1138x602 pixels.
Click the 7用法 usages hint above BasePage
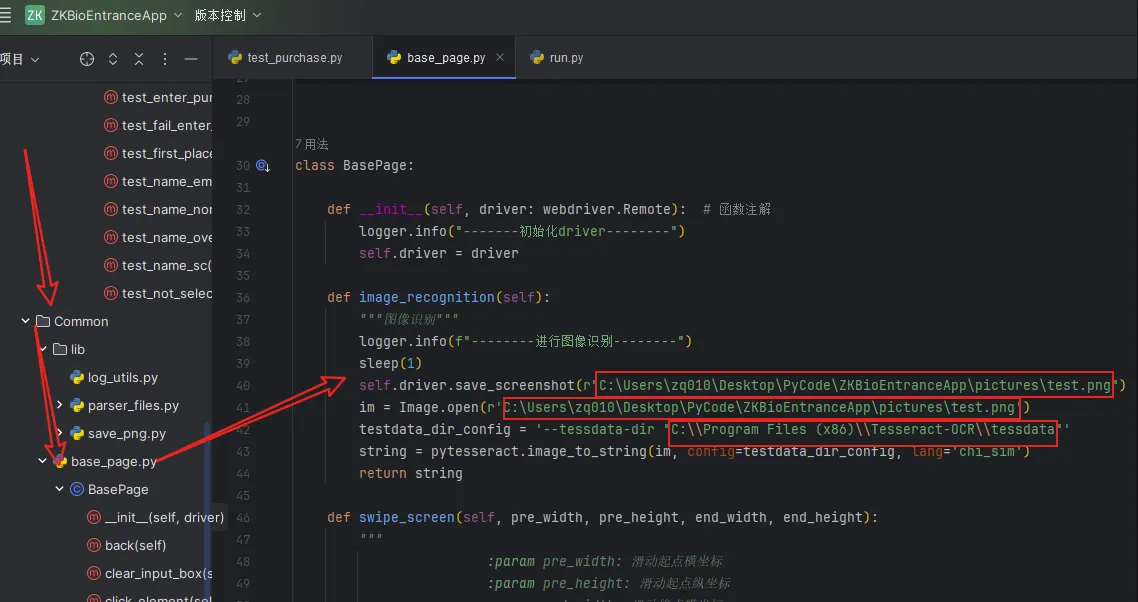click(x=311, y=144)
